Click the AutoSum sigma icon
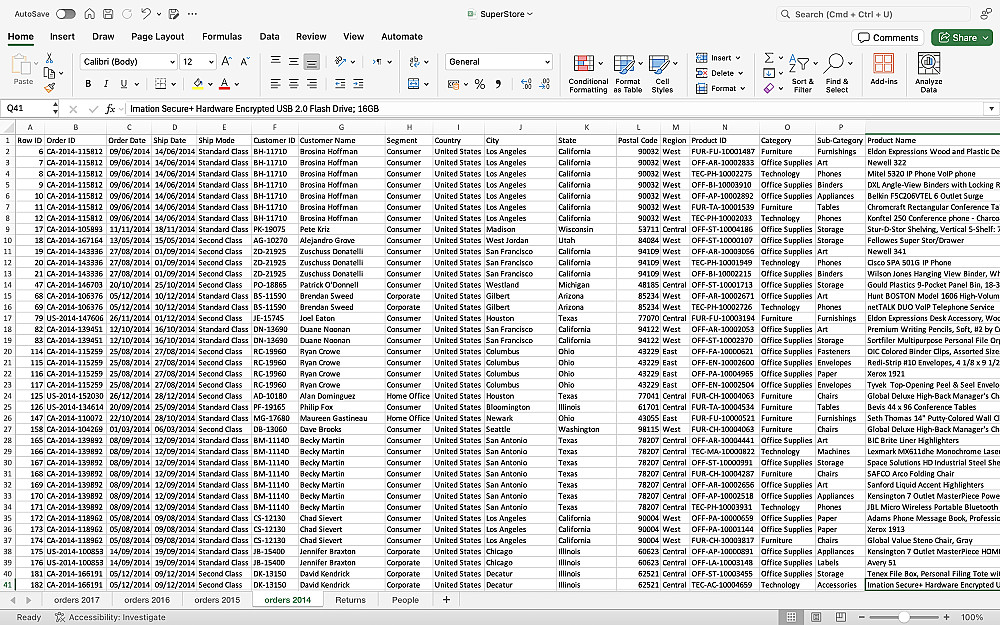This screenshot has width=1000, height=625. pyautogui.click(x=769, y=57)
